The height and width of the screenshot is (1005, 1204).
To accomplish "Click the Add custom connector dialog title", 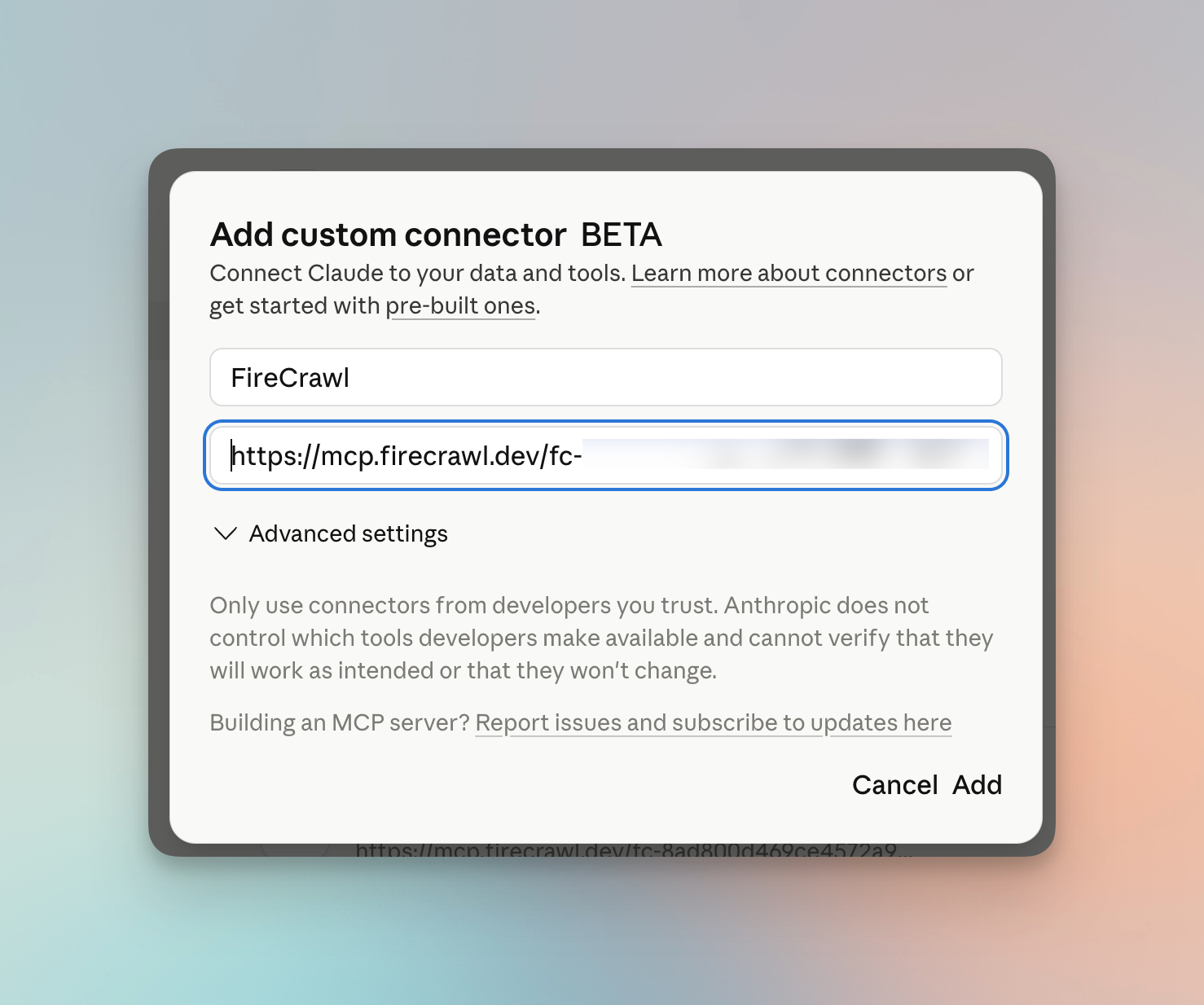I will coord(389,235).
